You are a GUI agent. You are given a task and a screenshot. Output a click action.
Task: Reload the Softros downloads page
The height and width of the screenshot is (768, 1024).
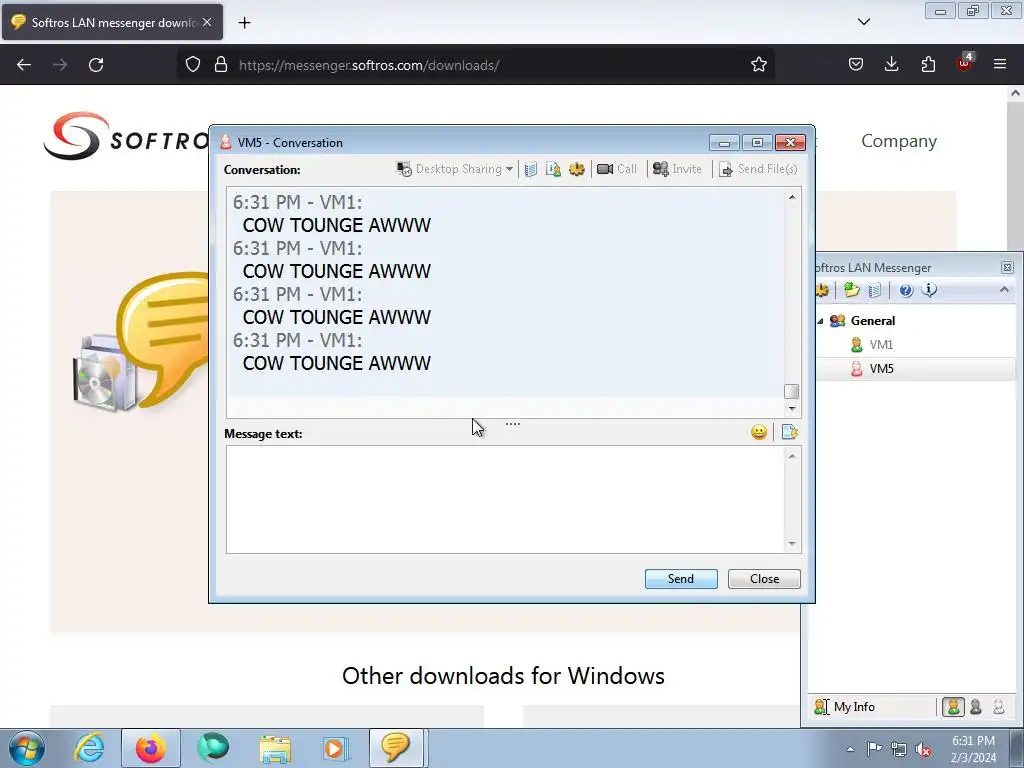tap(96, 65)
